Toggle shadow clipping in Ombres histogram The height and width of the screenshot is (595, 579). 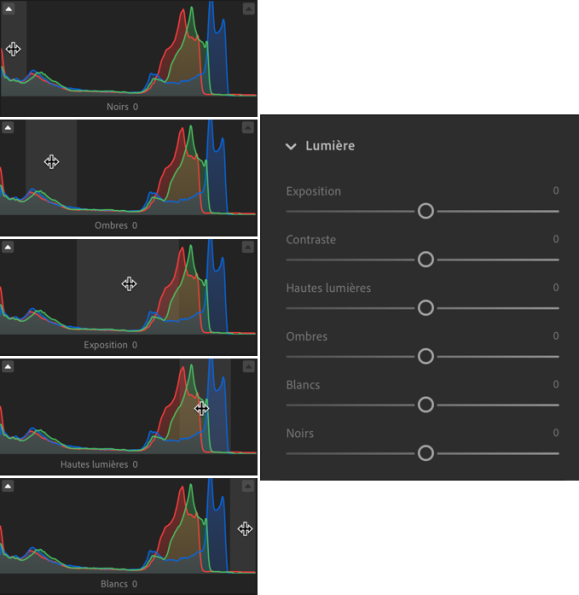click(x=8, y=128)
